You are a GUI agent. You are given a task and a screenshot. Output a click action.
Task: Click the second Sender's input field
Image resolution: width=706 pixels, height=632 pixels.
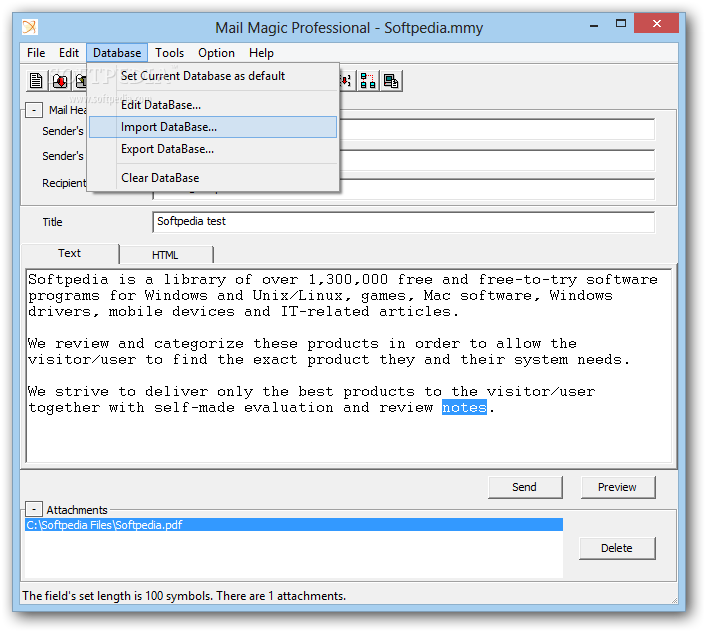coord(497,160)
